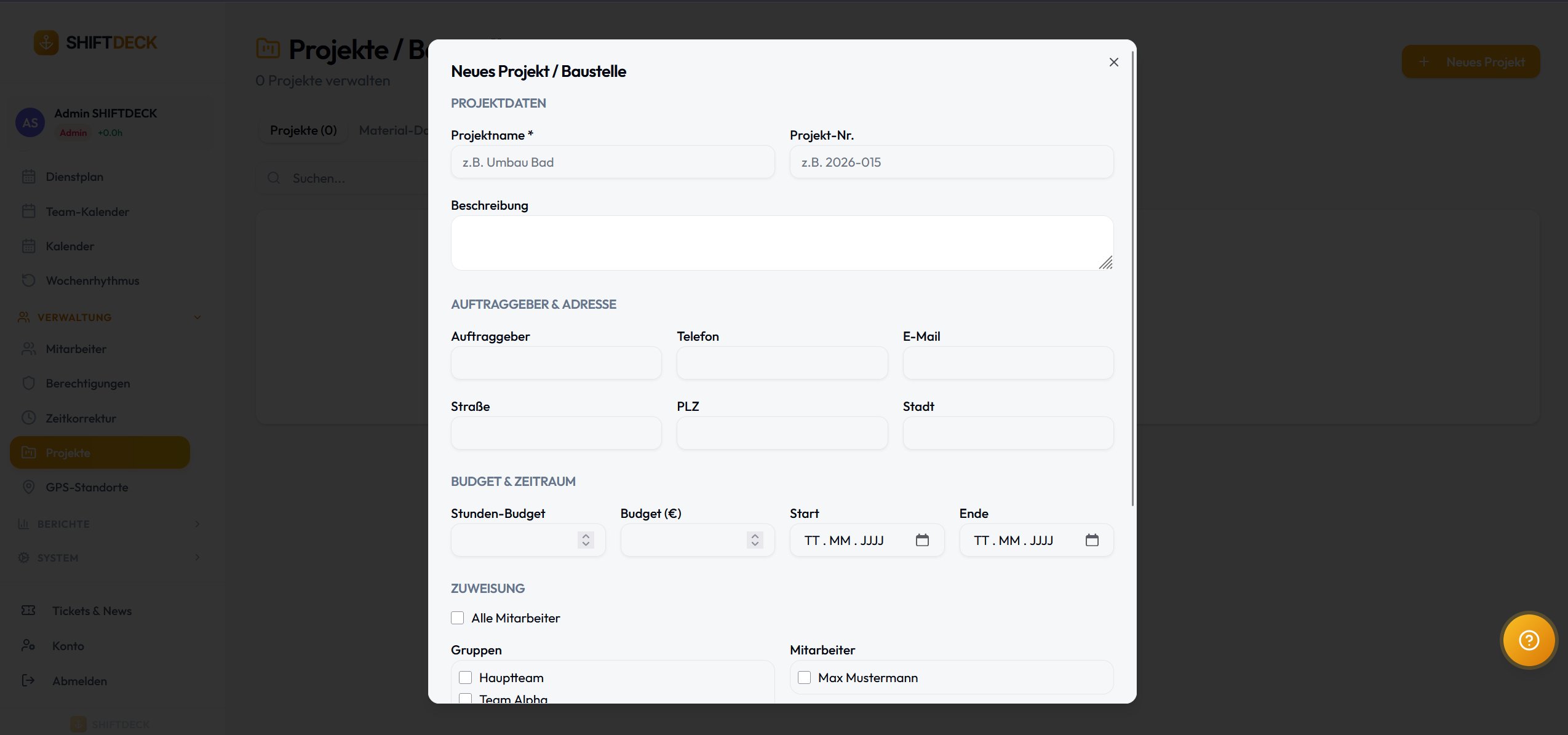Image resolution: width=1568 pixels, height=735 pixels.
Task: Tick the Hauptteam group checkbox
Action: (466, 678)
